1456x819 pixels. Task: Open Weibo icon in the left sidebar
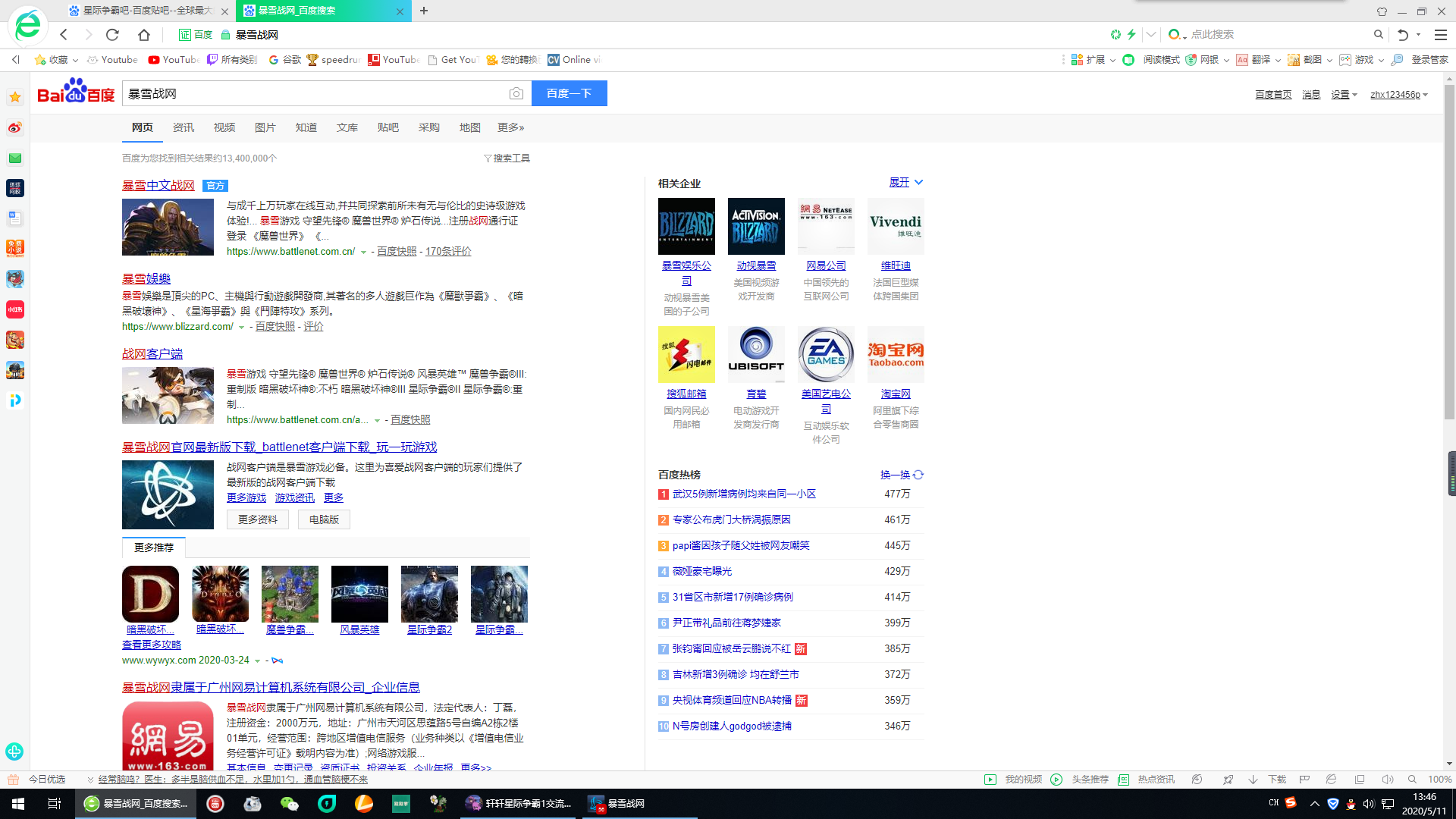(15, 127)
